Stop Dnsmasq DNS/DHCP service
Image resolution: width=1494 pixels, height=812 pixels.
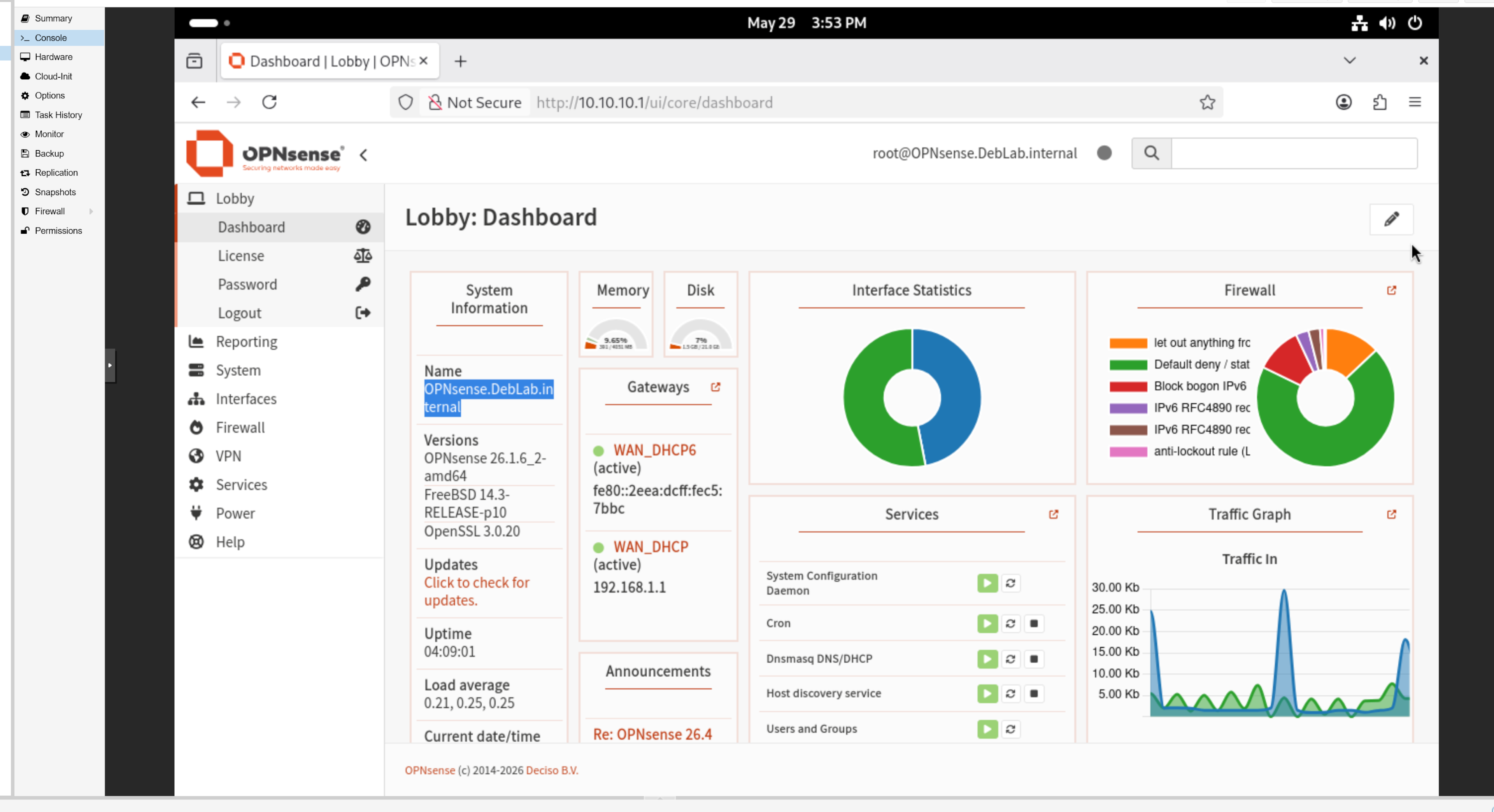point(1033,659)
